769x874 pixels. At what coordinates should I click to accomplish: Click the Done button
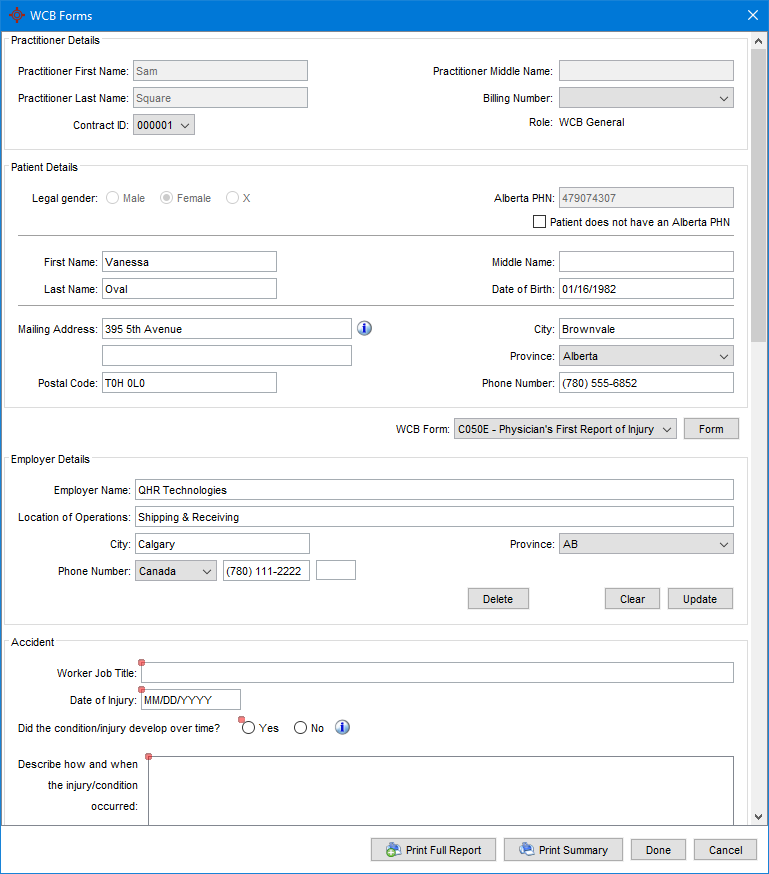click(x=657, y=849)
